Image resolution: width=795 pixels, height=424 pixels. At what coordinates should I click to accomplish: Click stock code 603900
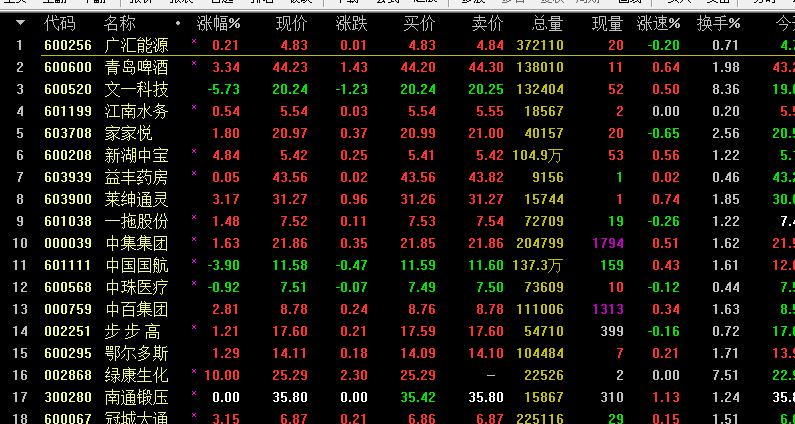68,199
